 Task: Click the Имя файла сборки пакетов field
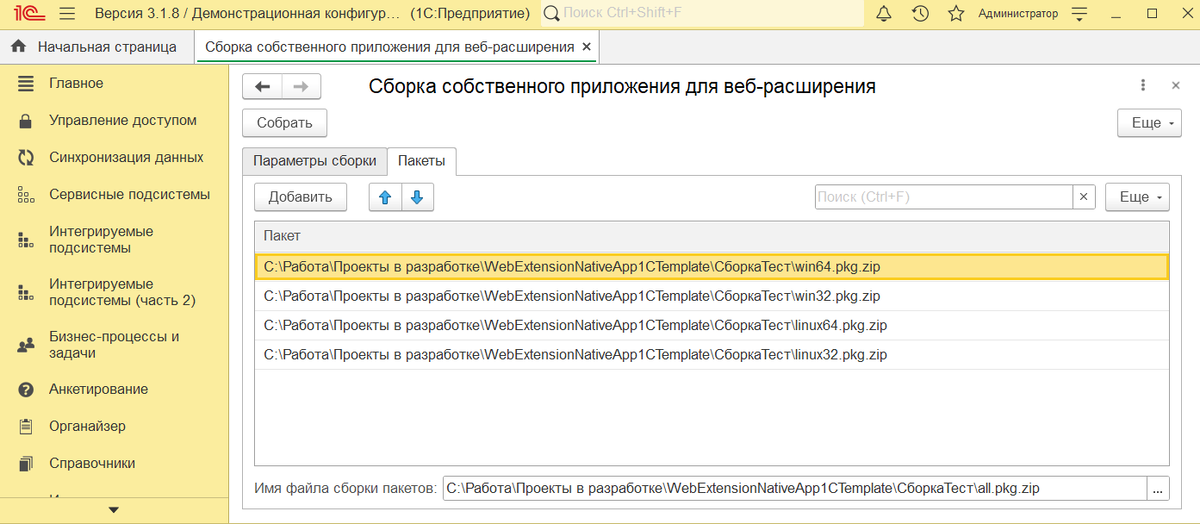[x=795, y=488]
